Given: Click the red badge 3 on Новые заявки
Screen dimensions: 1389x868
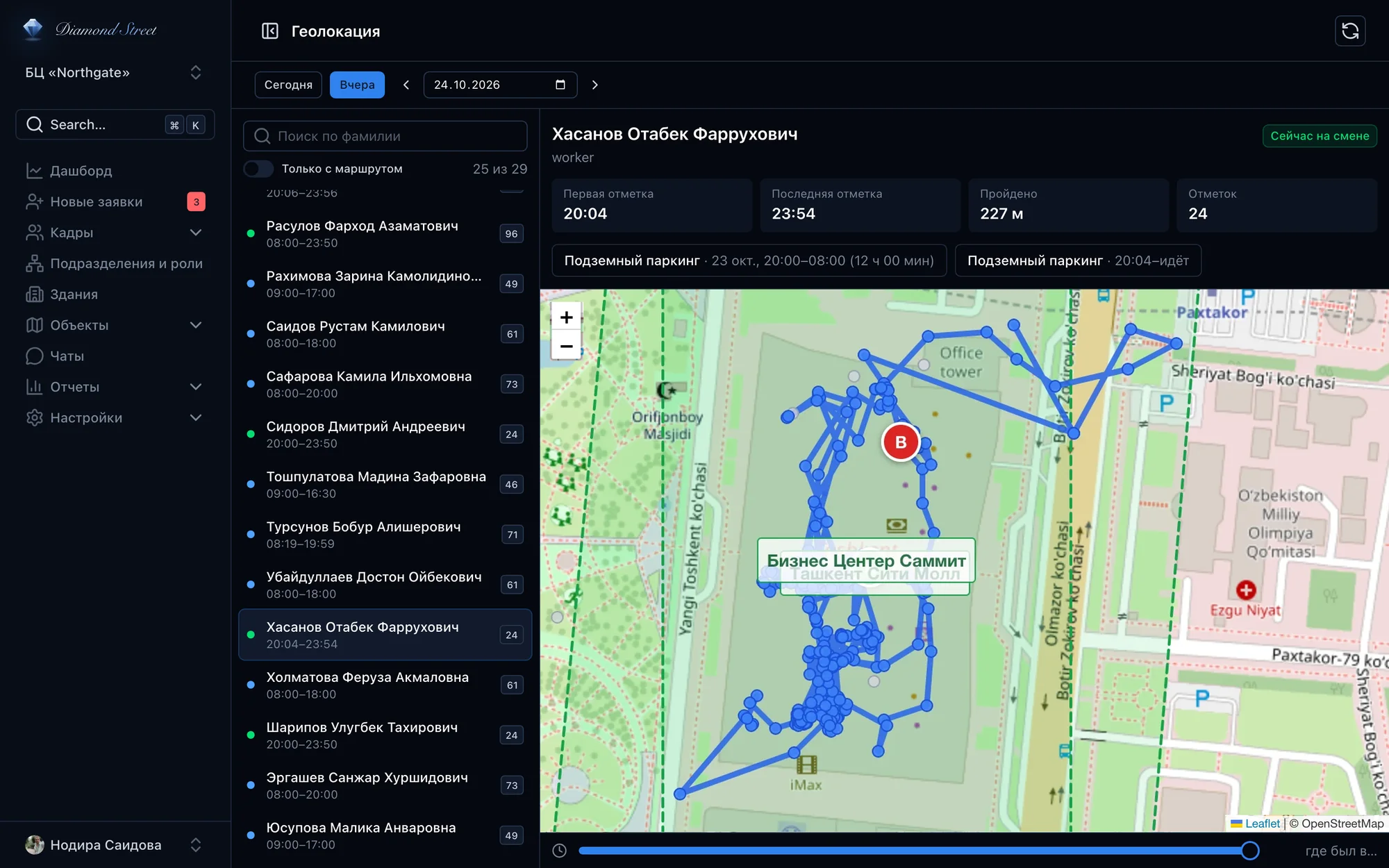Looking at the screenshot, I should click(x=196, y=202).
